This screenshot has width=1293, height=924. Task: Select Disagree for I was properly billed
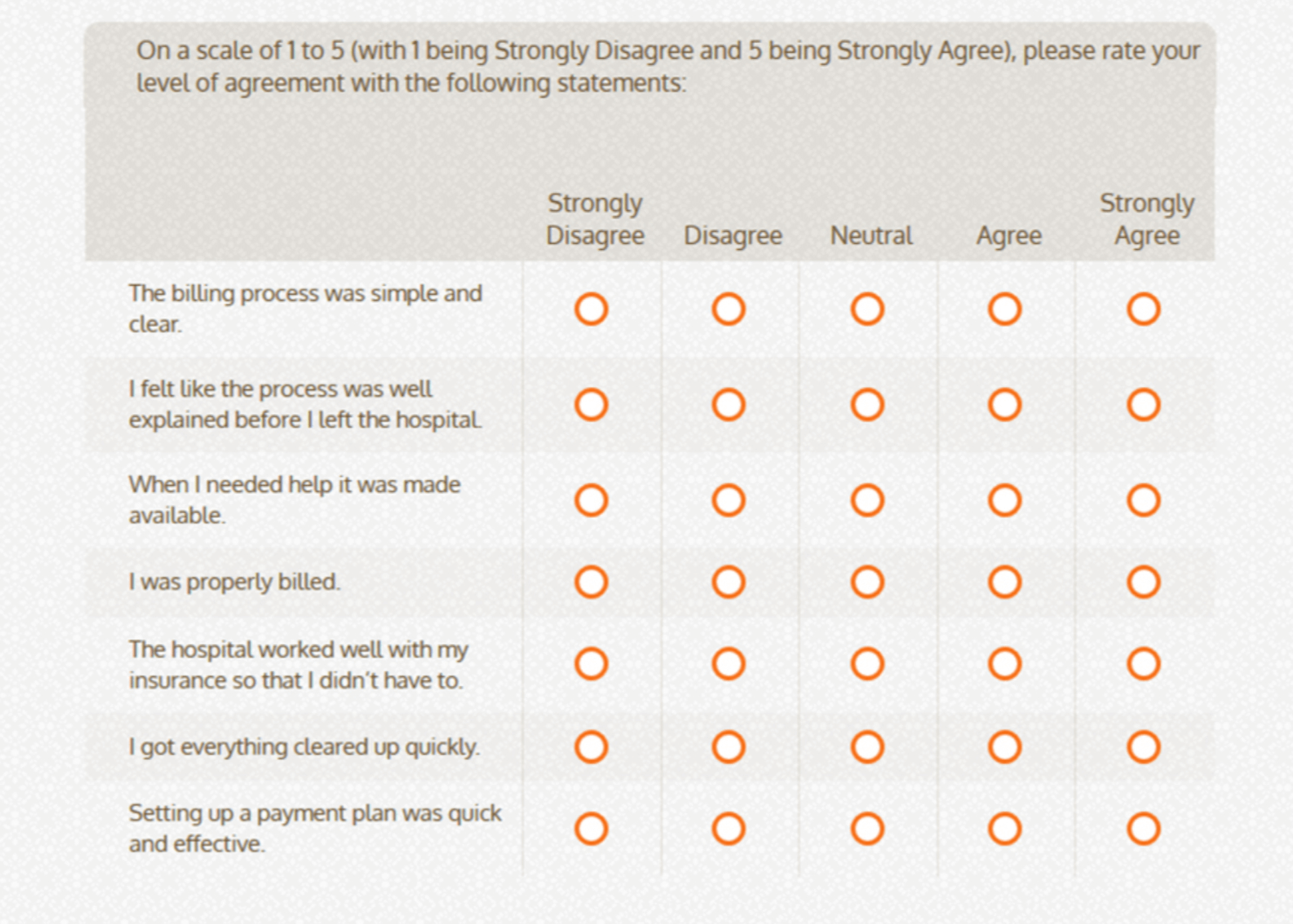[x=729, y=582]
